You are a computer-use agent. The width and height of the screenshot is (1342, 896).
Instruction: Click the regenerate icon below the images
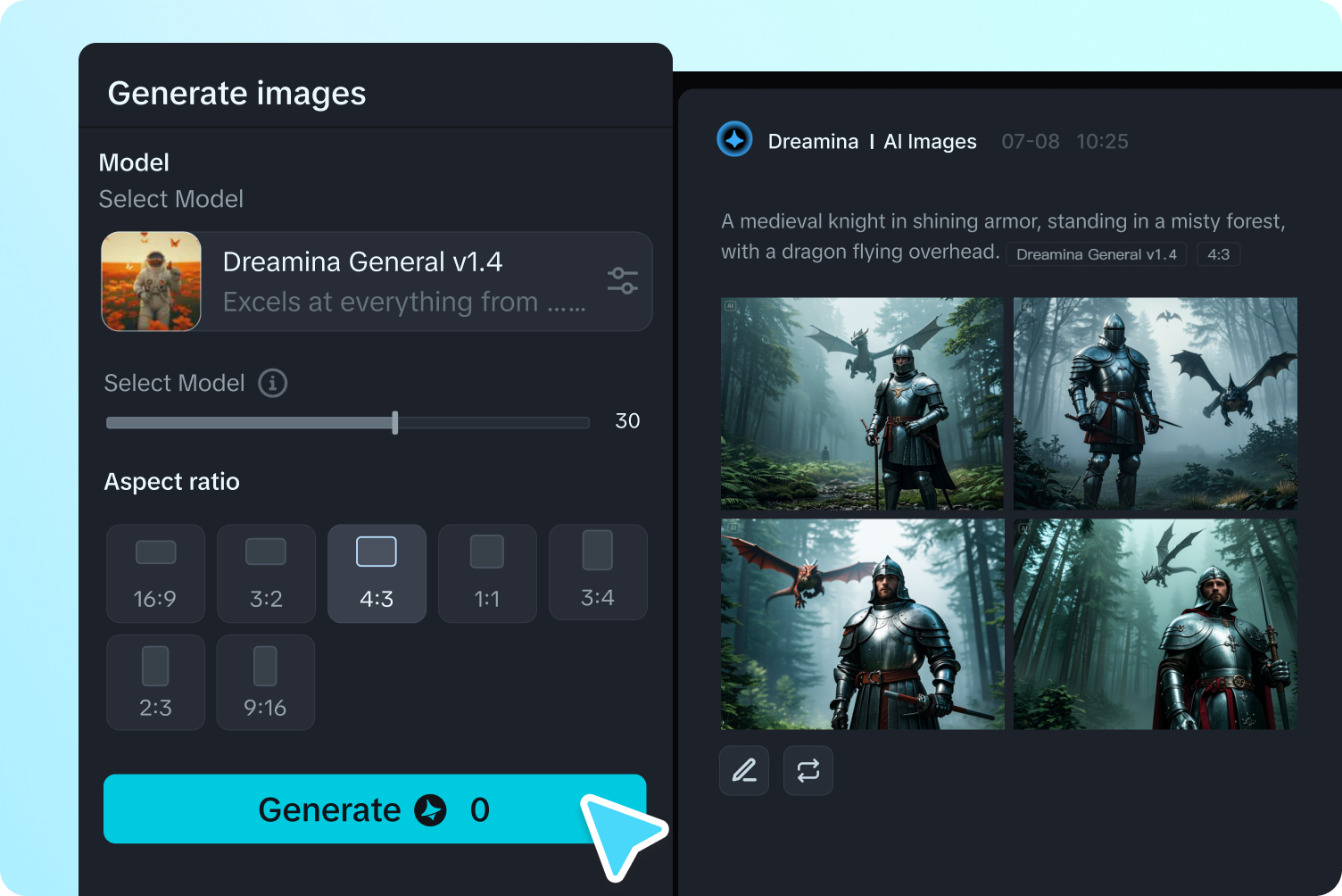pos(808,770)
